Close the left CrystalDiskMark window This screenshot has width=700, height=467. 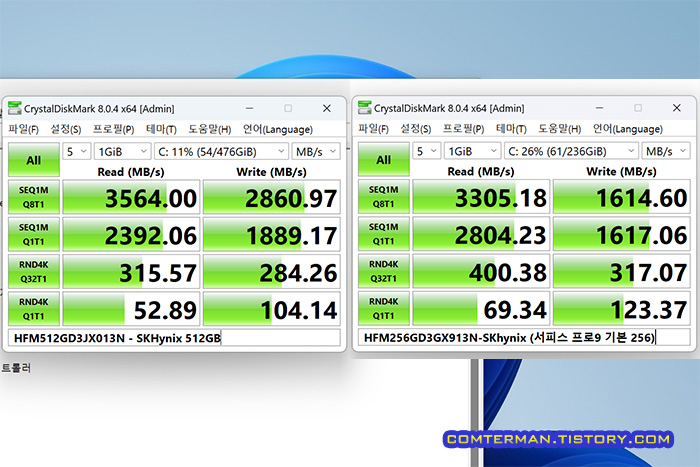(x=327, y=108)
